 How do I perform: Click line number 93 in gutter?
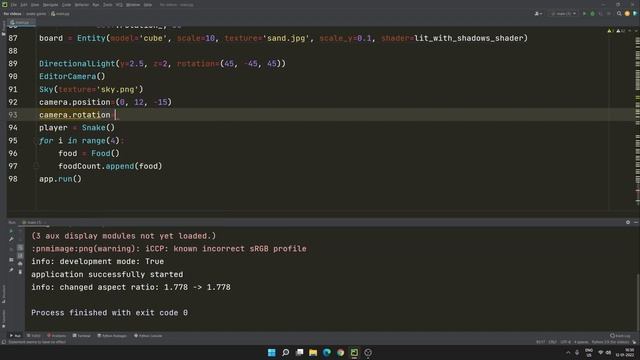(13, 115)
